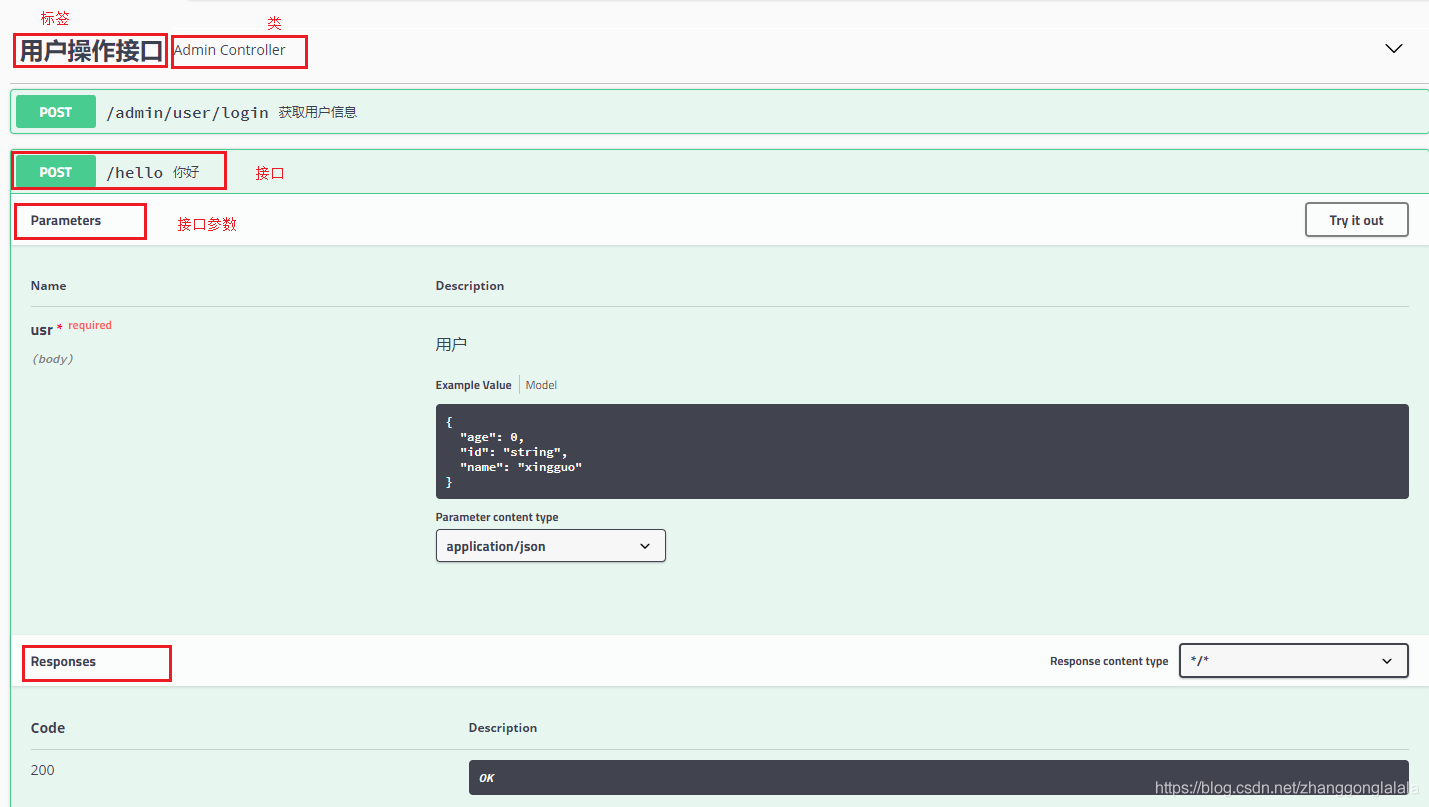This screenshot has height=807, width=1429.
Task: Collapse the 用户操作接口 section chevron
Action: [x=1393, y=49]
